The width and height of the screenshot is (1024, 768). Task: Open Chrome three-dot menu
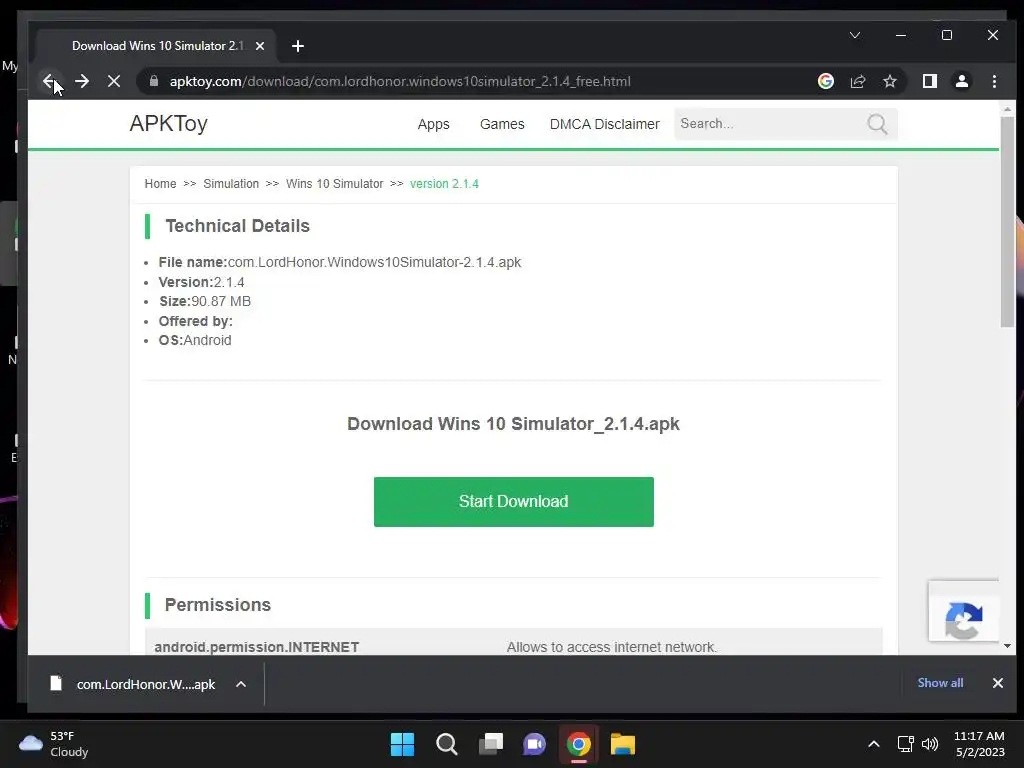tap(994, 81)
